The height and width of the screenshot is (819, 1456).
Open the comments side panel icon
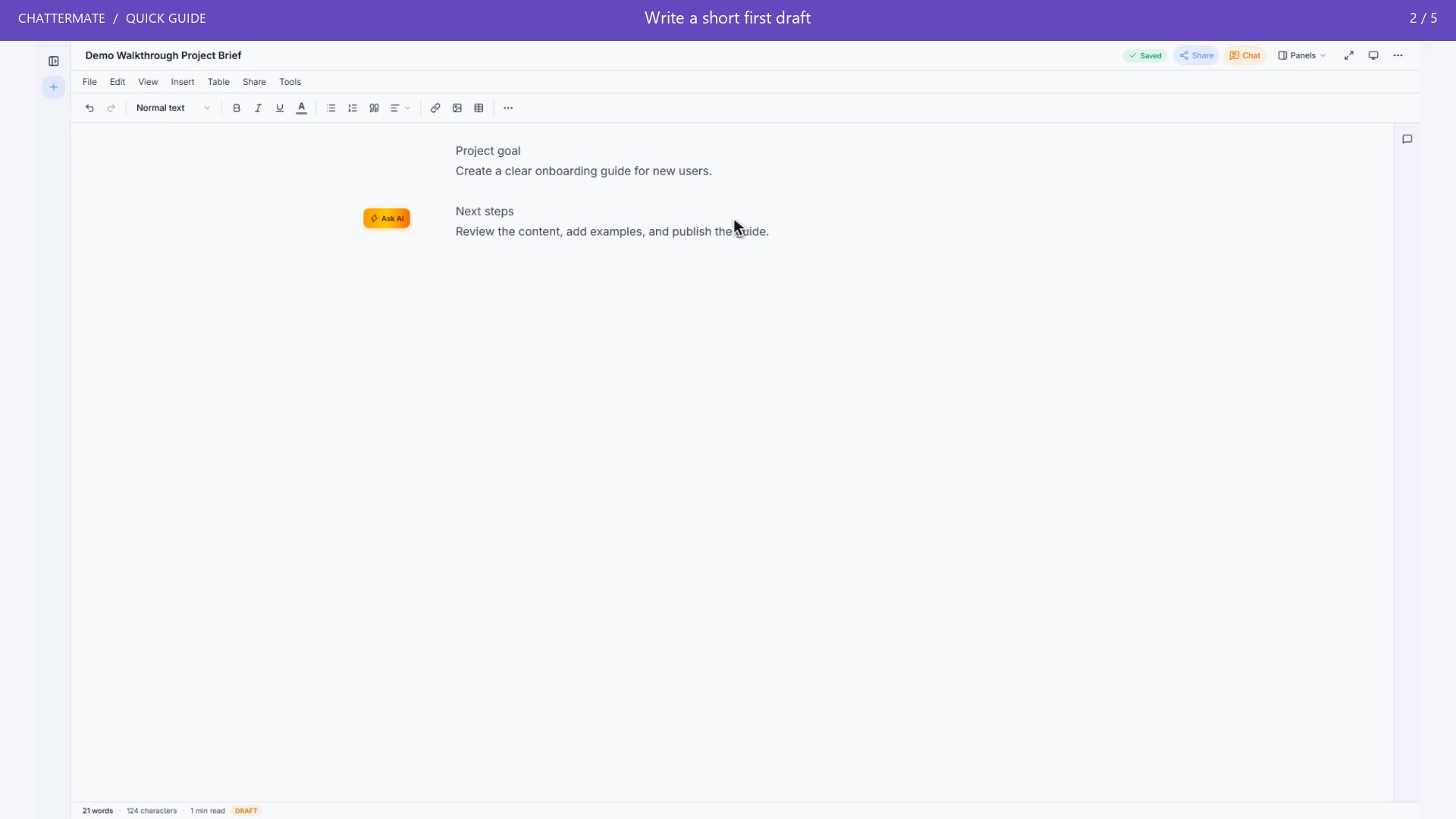(x=1407, y=139)
